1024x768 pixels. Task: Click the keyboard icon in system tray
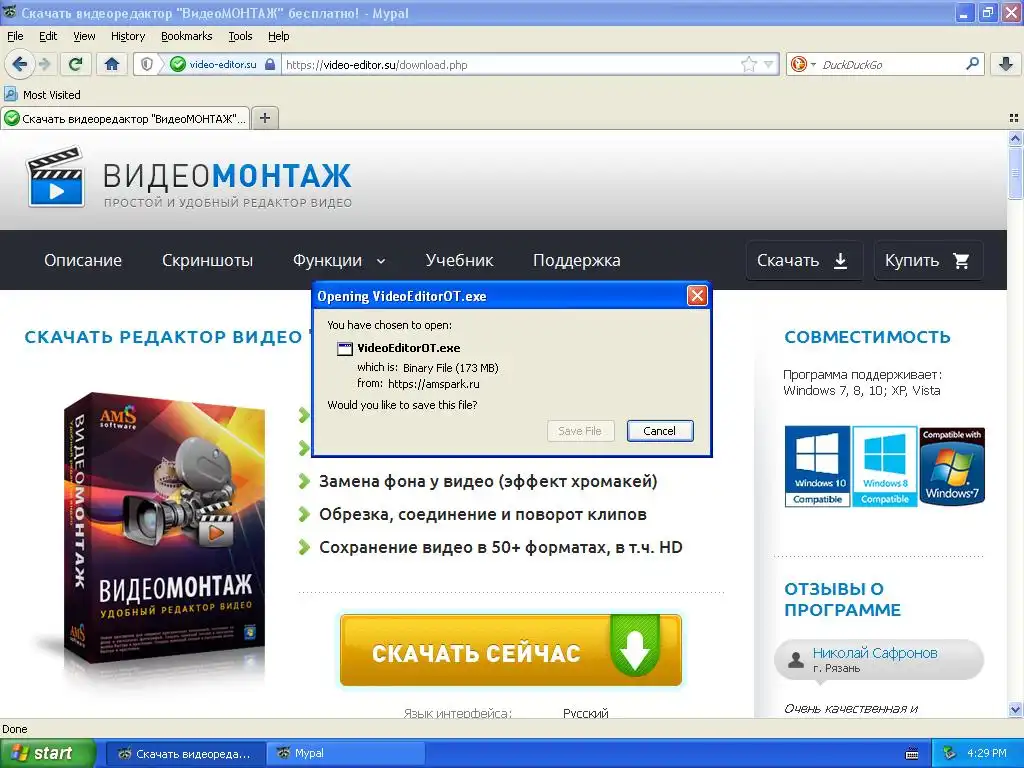click(912, 754)
